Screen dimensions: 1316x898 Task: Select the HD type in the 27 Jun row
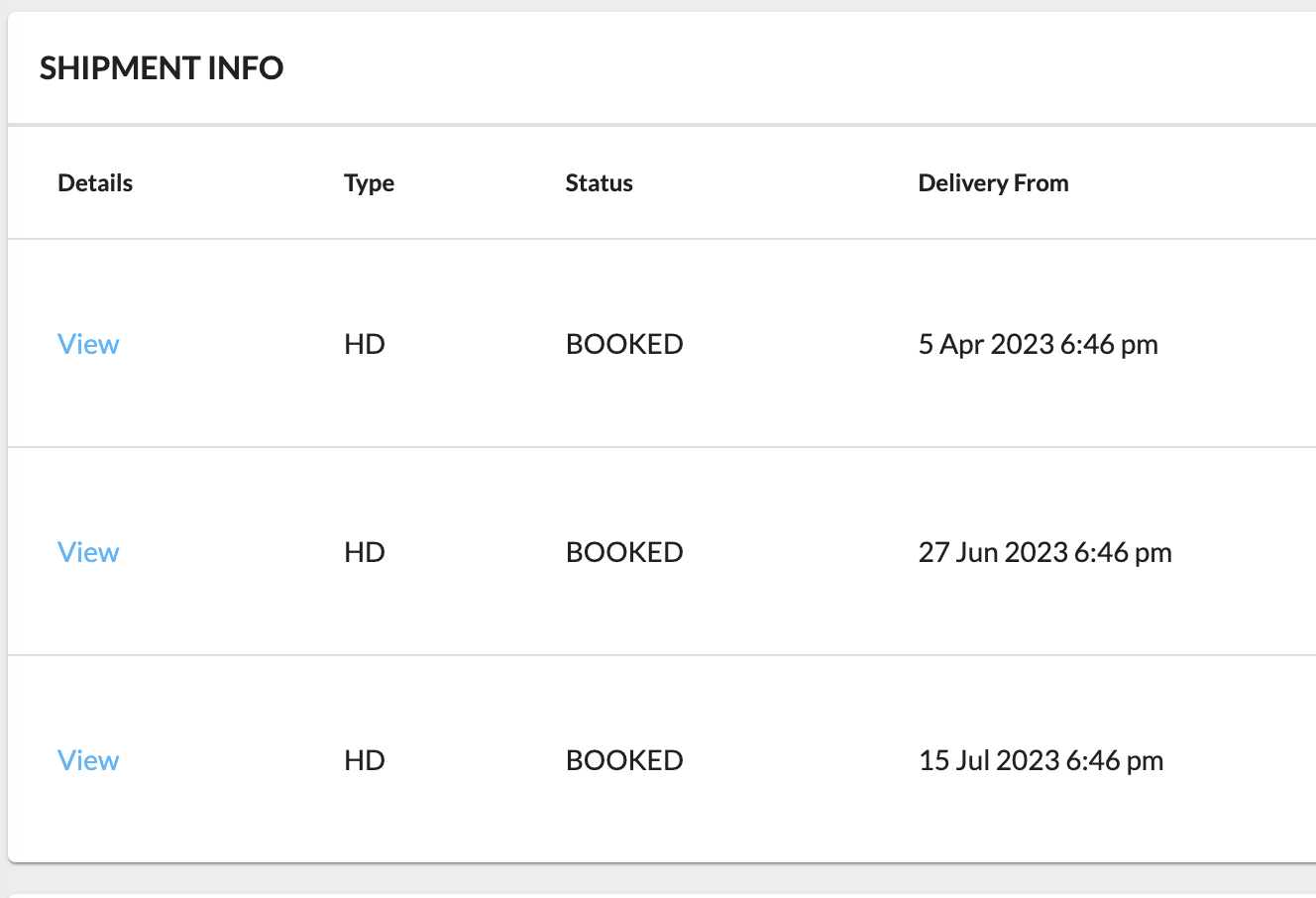click(364, 552)
